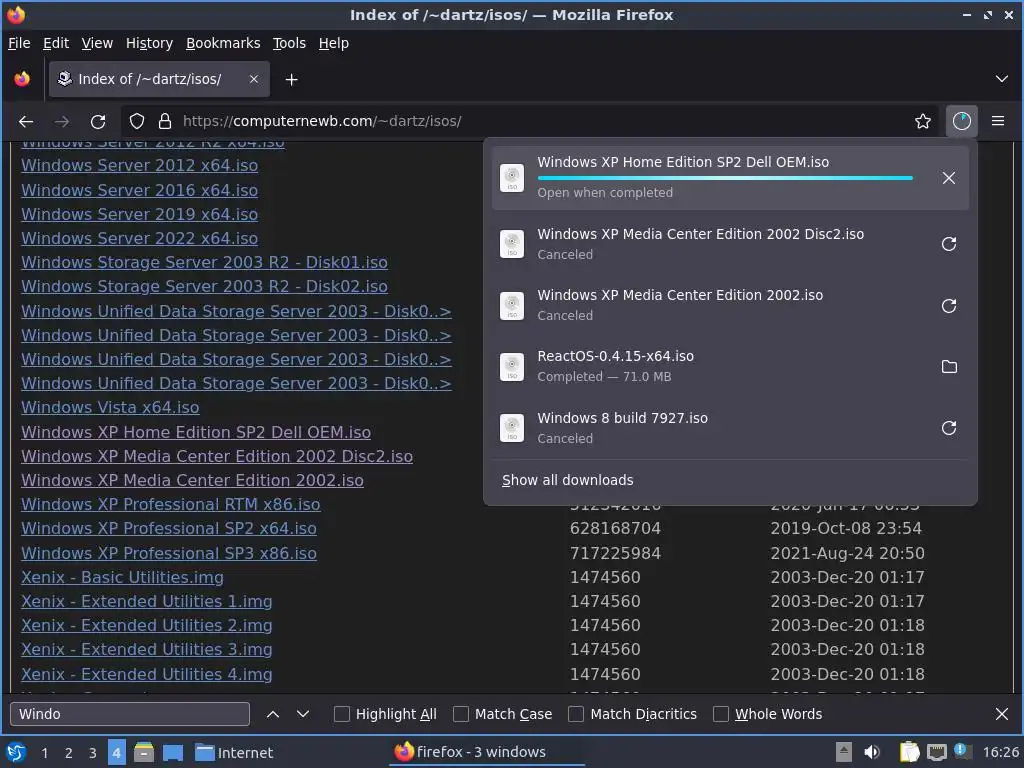Viewport: 1024px width, 768px height.
Task: Show ReactOS-0.4.15-x64.iso in folder
Action: 948,366
